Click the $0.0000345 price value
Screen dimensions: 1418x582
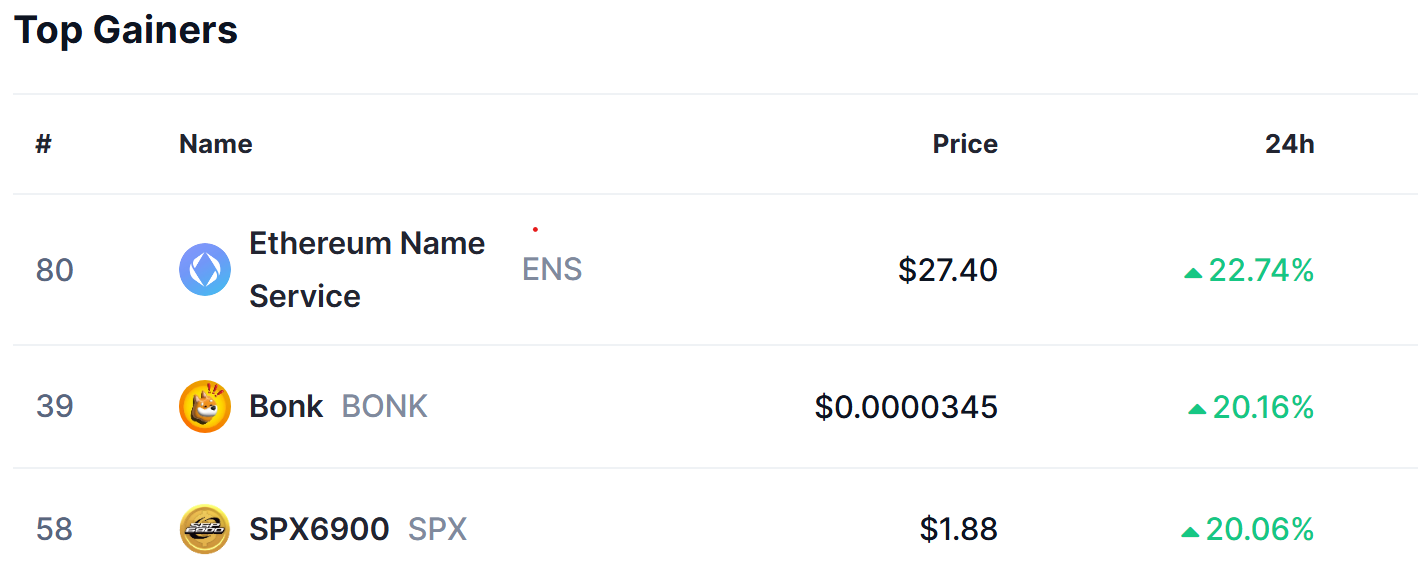click(x=906, y=407)
